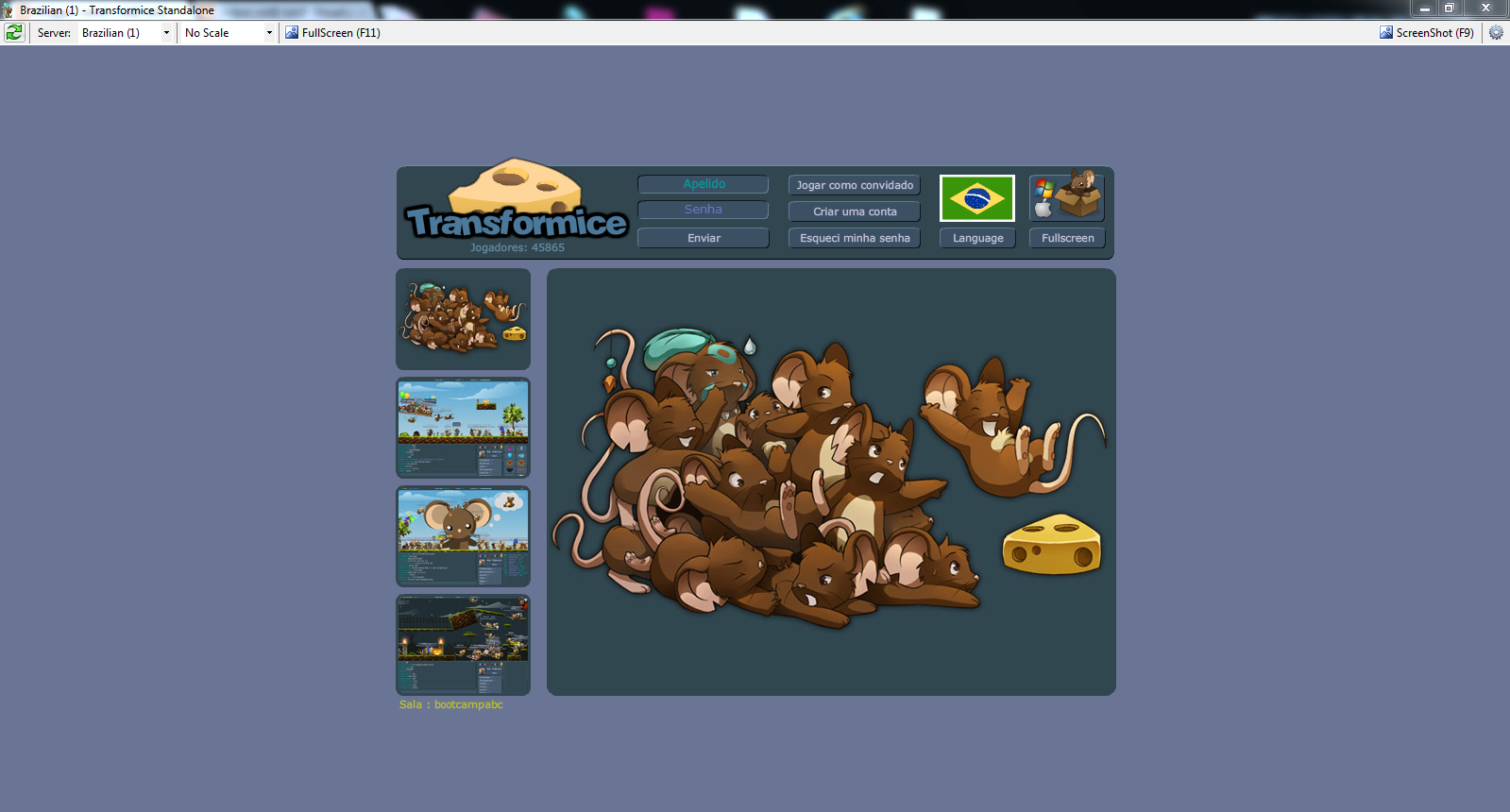Click the large mice illustration preview

[x=831, y=482]
